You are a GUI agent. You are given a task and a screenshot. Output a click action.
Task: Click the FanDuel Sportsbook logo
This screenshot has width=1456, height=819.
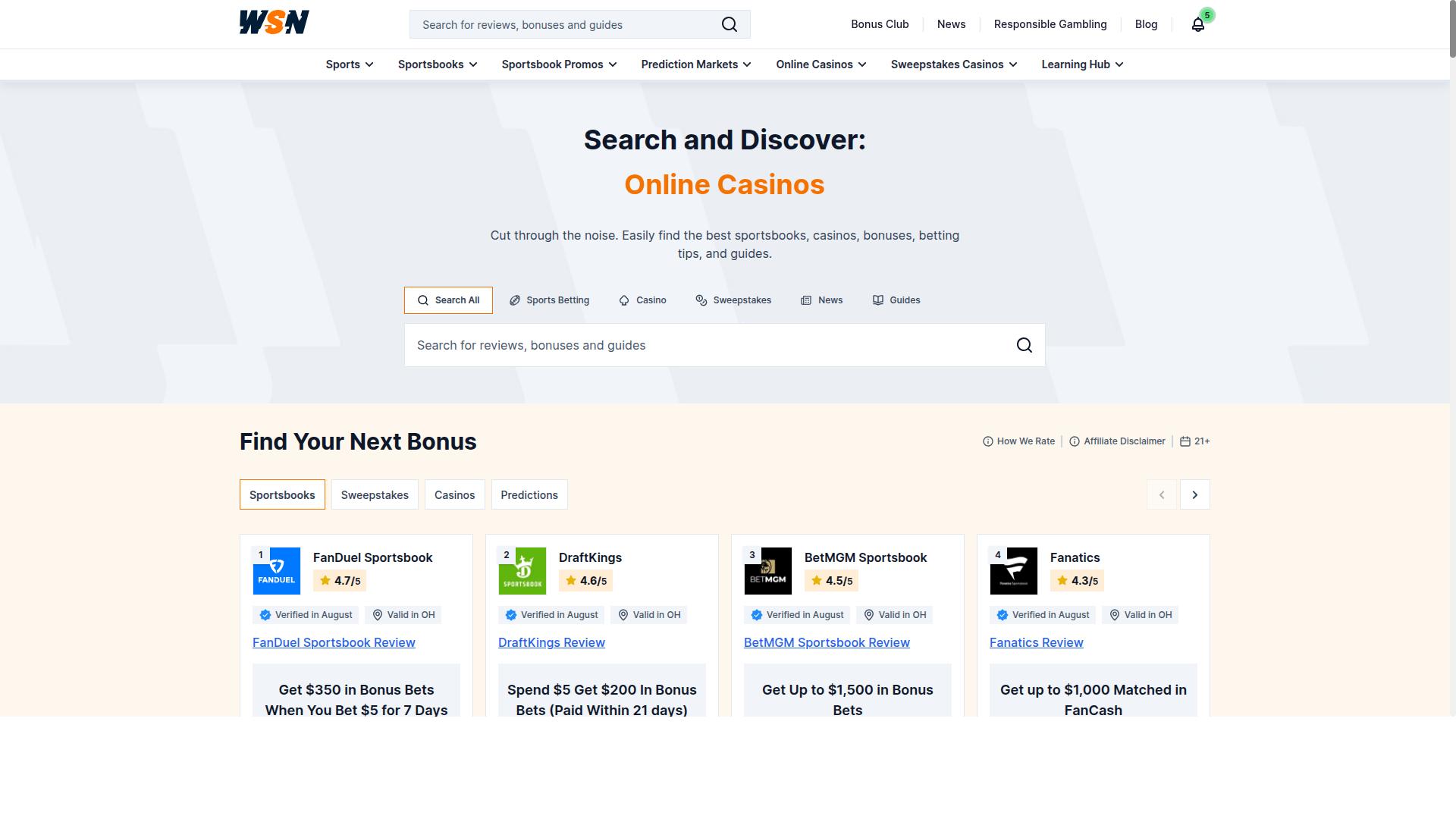[x=277, y=571]
